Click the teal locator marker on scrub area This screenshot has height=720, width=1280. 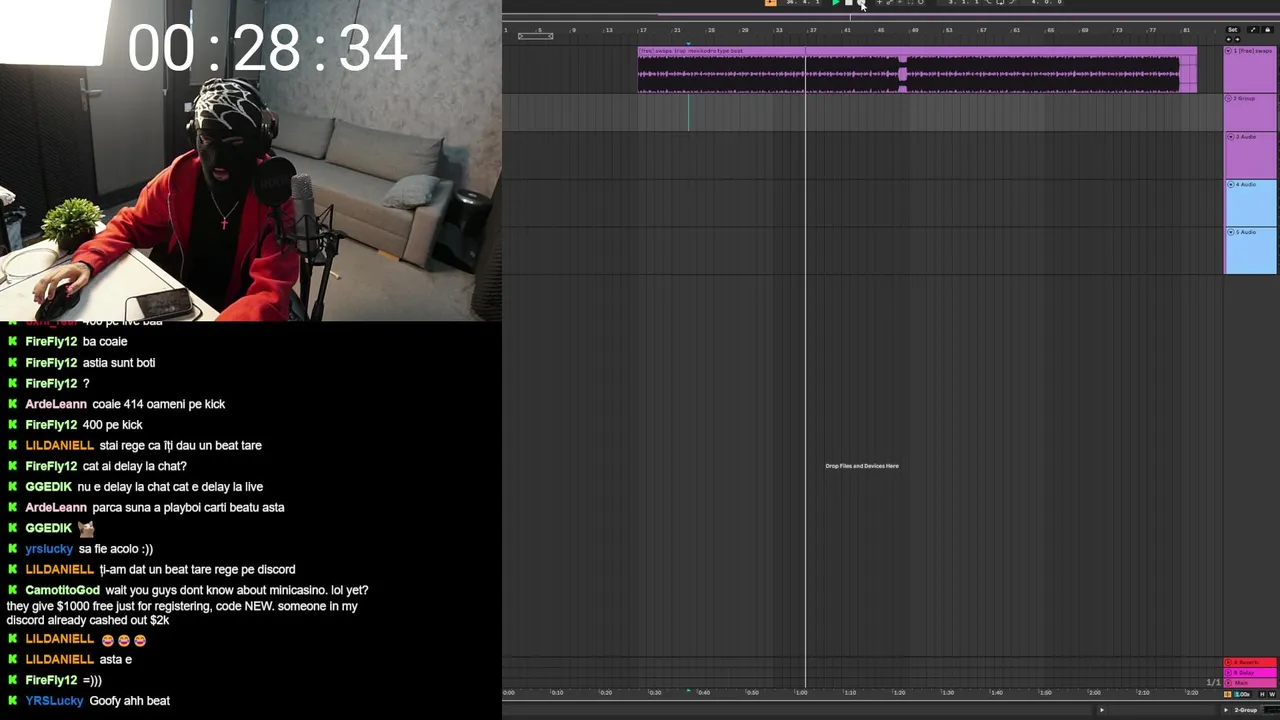click(688, 42)
